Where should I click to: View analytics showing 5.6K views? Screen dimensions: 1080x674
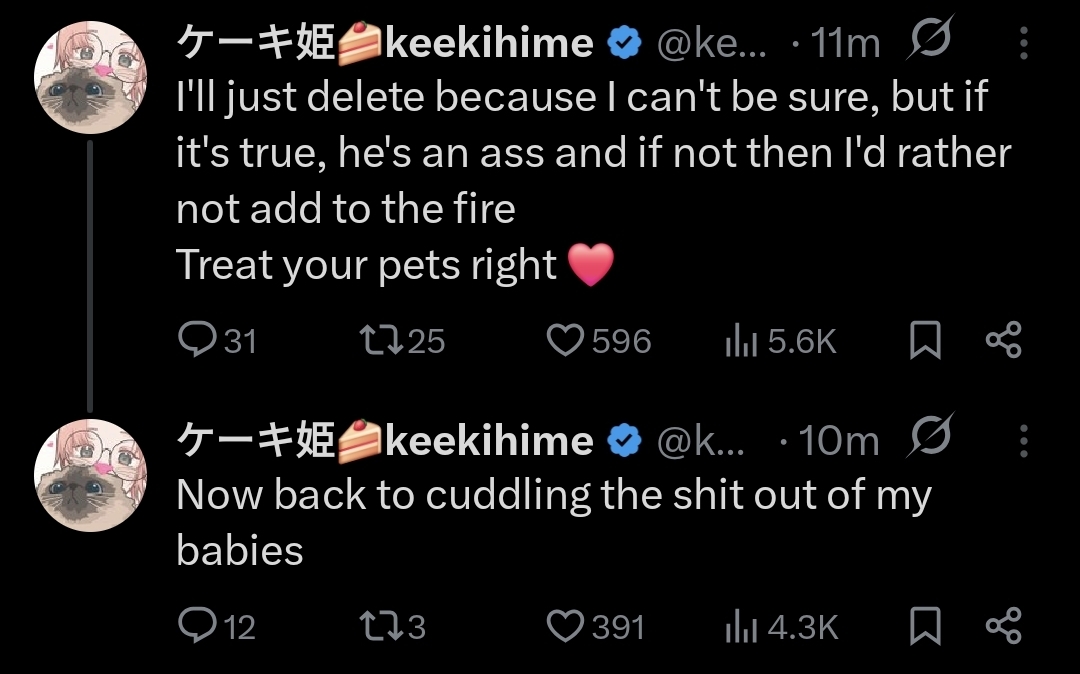pos(738,342)
